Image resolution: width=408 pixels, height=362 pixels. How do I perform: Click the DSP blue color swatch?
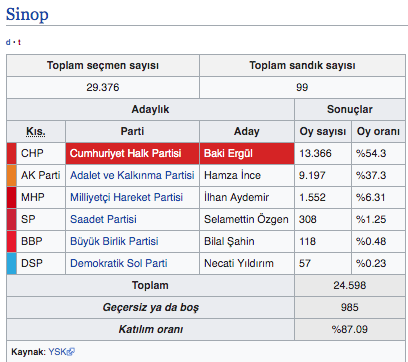12,263
